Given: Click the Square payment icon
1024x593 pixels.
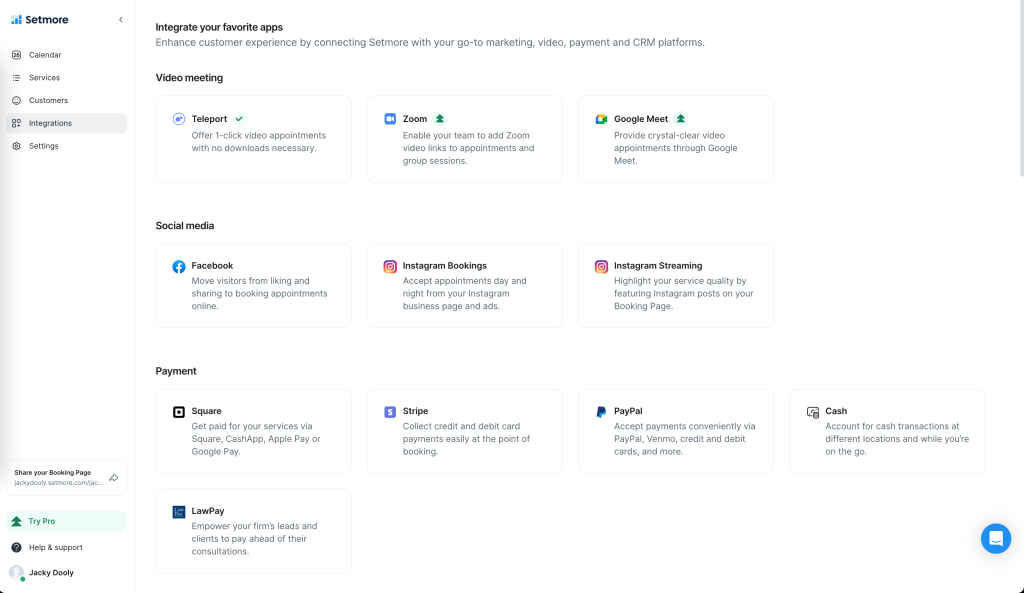Looking at the screenshot, I should (179, 411).
